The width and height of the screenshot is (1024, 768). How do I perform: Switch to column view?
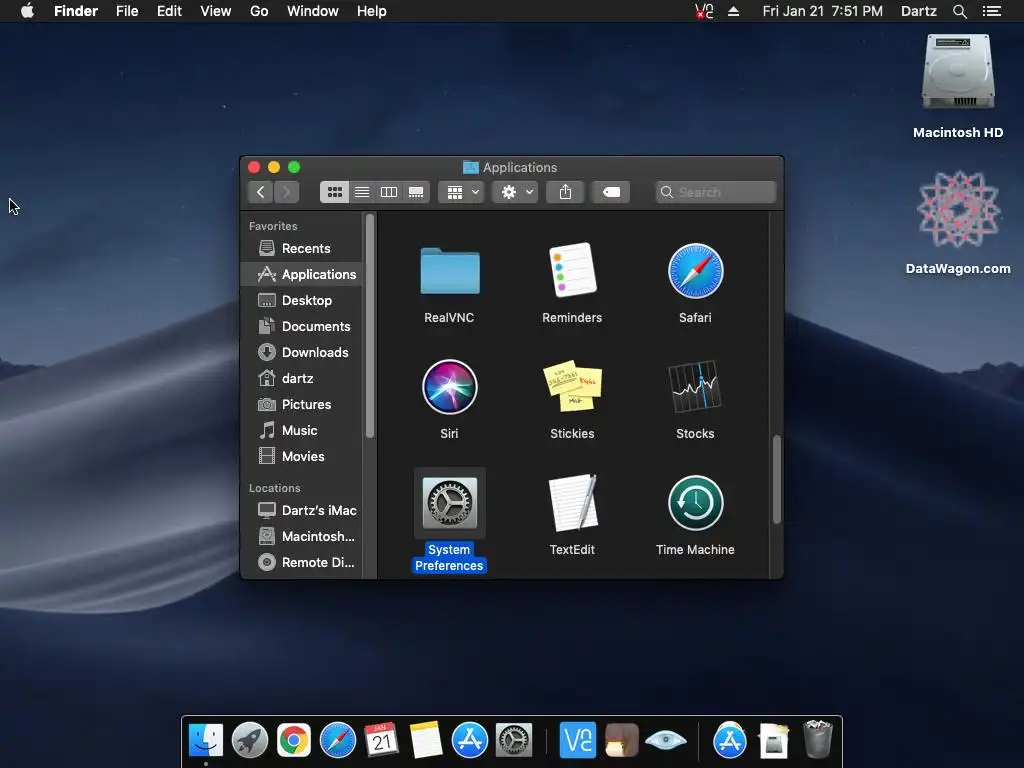point(389,192)
